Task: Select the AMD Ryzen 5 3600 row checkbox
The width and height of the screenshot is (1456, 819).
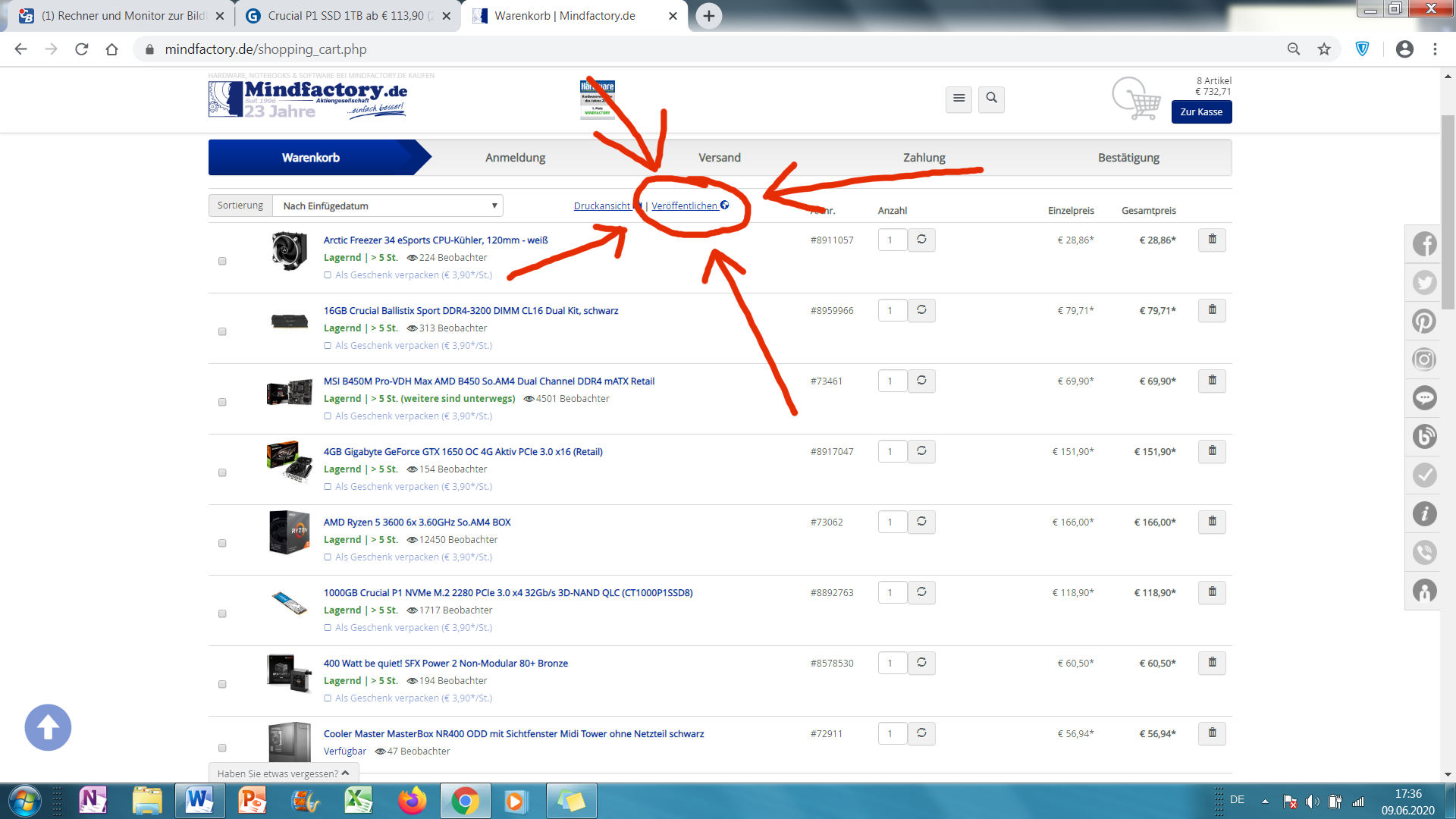Action: point(222,543)
